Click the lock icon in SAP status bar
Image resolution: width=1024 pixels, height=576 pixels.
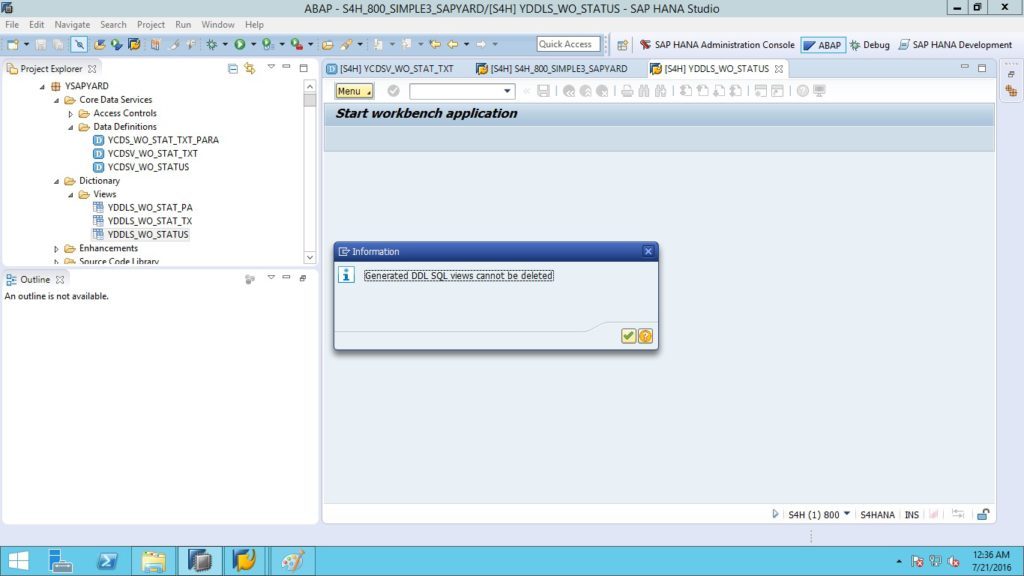tap(983, 515)
